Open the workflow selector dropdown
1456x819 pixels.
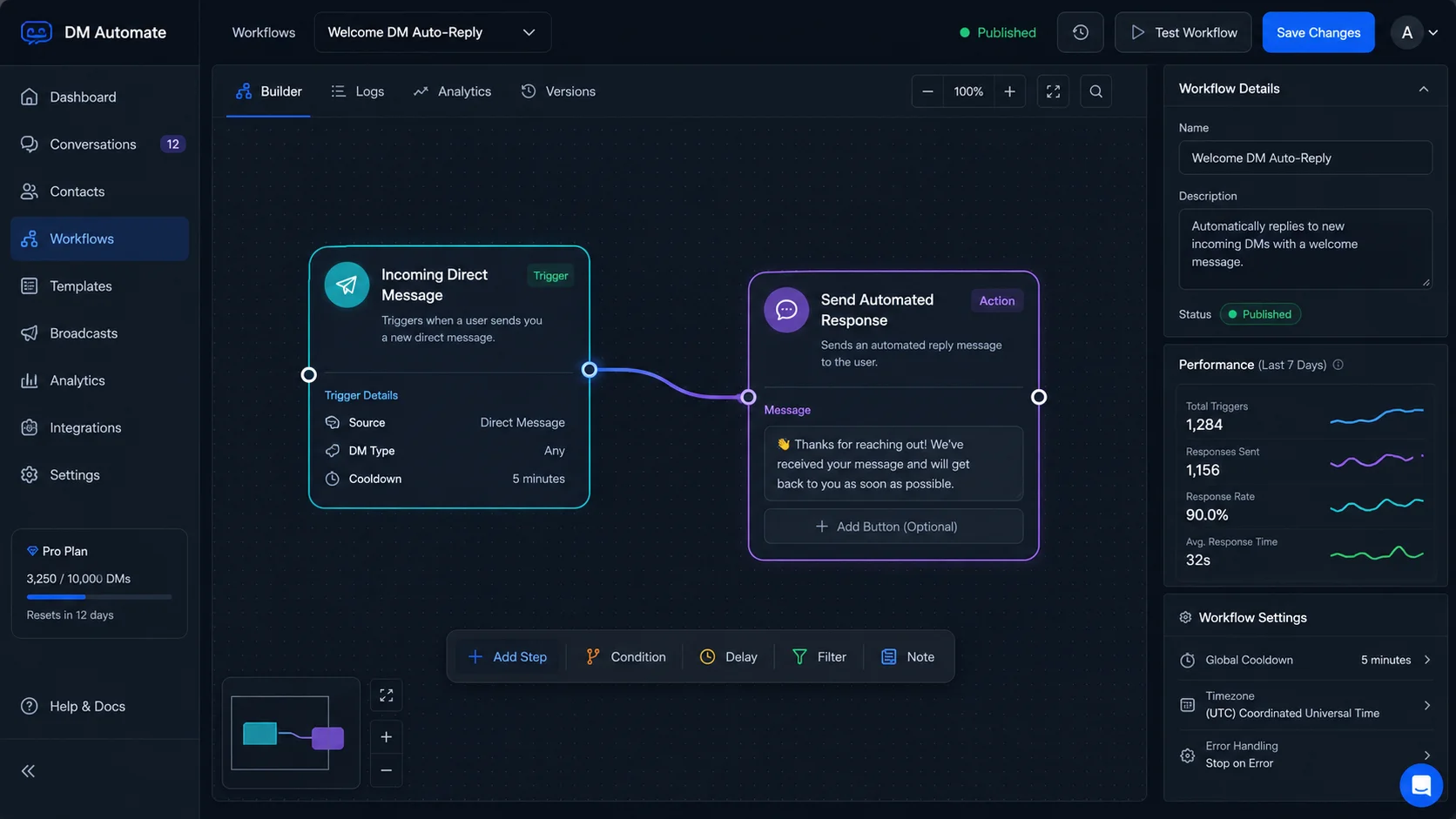[x=432, y=32]
